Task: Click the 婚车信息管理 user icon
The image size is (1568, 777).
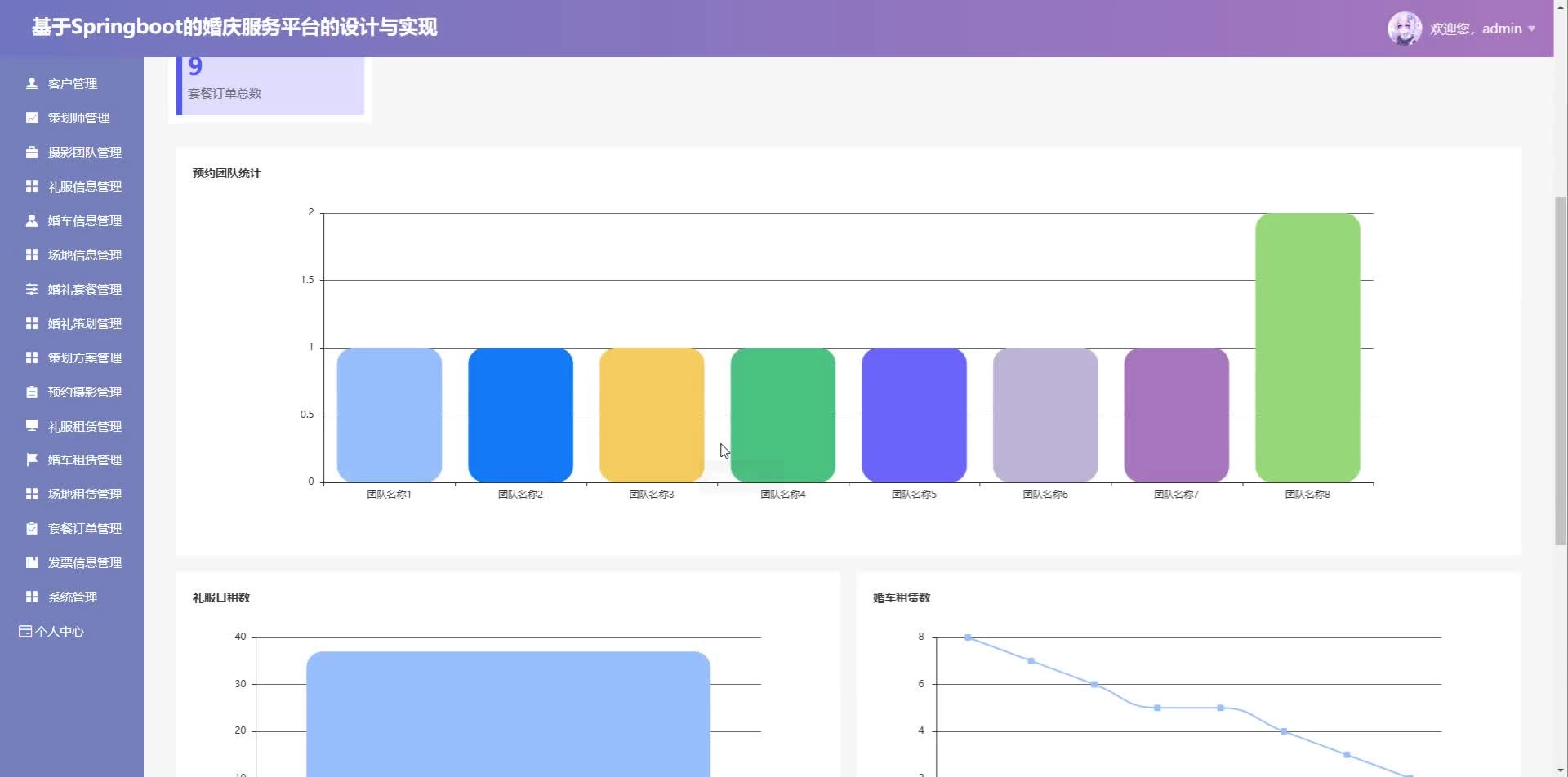Action: [x=32, y=220]
